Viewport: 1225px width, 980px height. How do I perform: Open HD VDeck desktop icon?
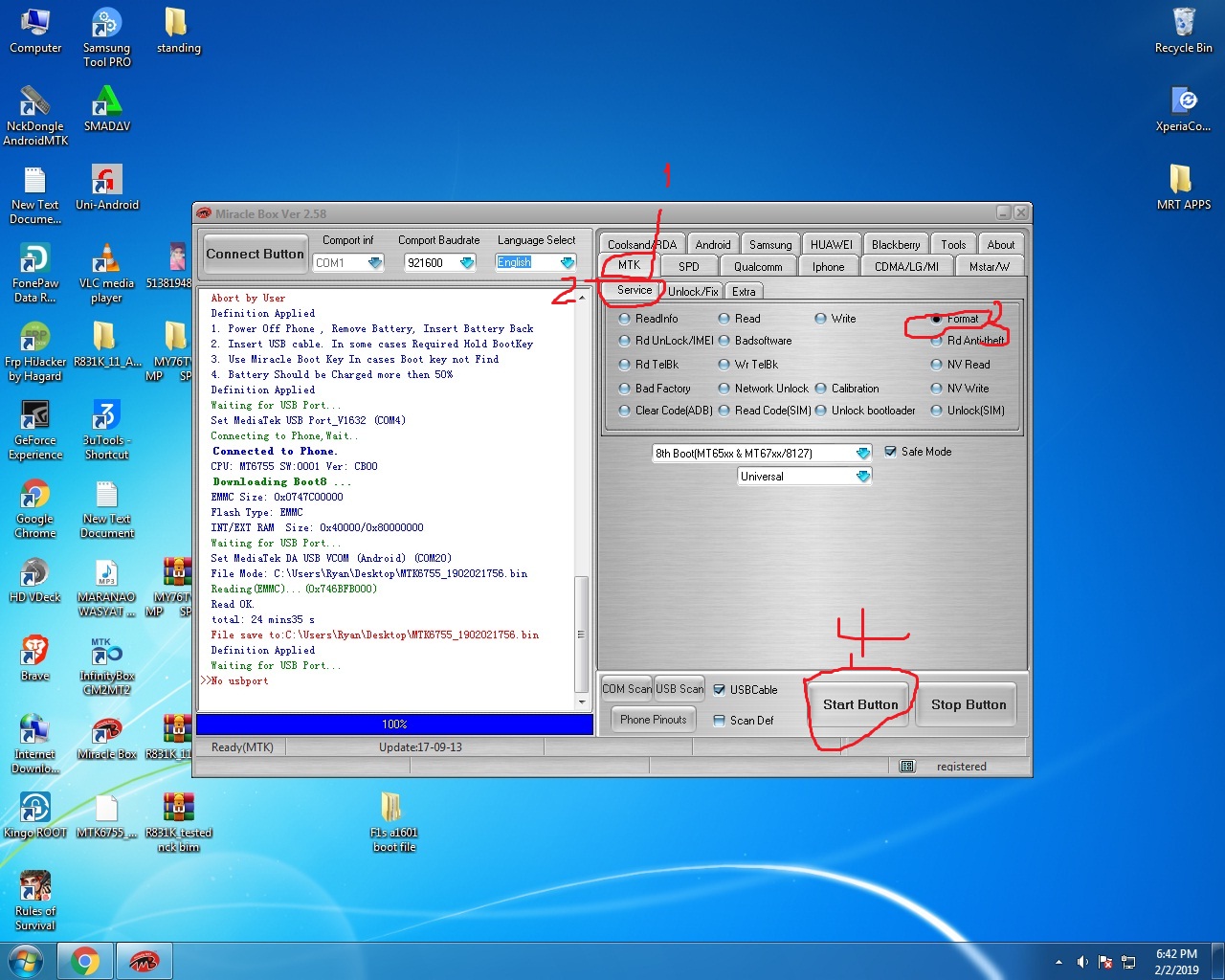pyautogui.click(x=35, y=580)
